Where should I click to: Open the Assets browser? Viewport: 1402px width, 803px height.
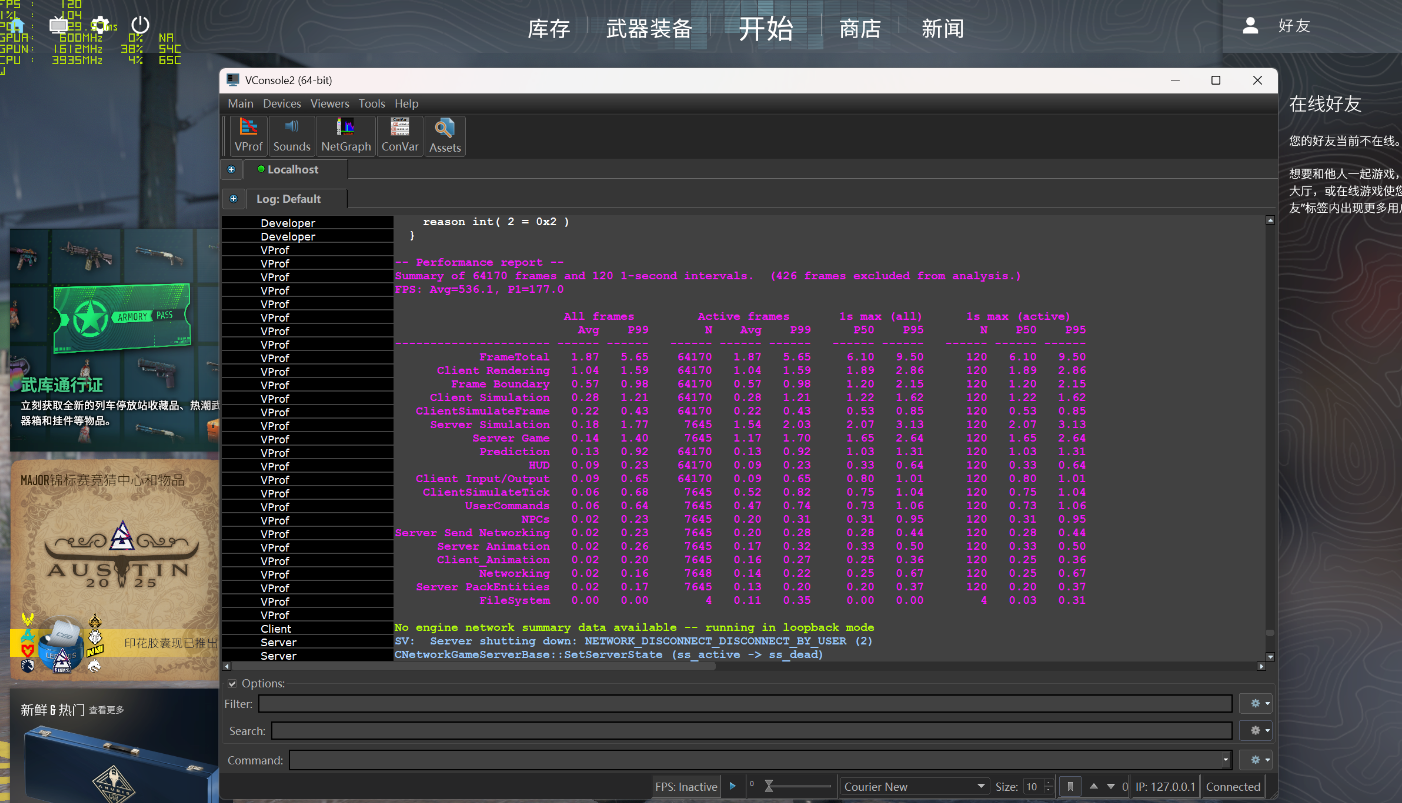[445, 135]
